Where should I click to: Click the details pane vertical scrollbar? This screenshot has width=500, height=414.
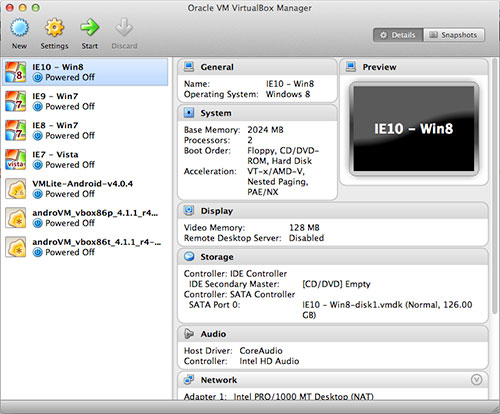pyautogui.click(x=495, y=187)
